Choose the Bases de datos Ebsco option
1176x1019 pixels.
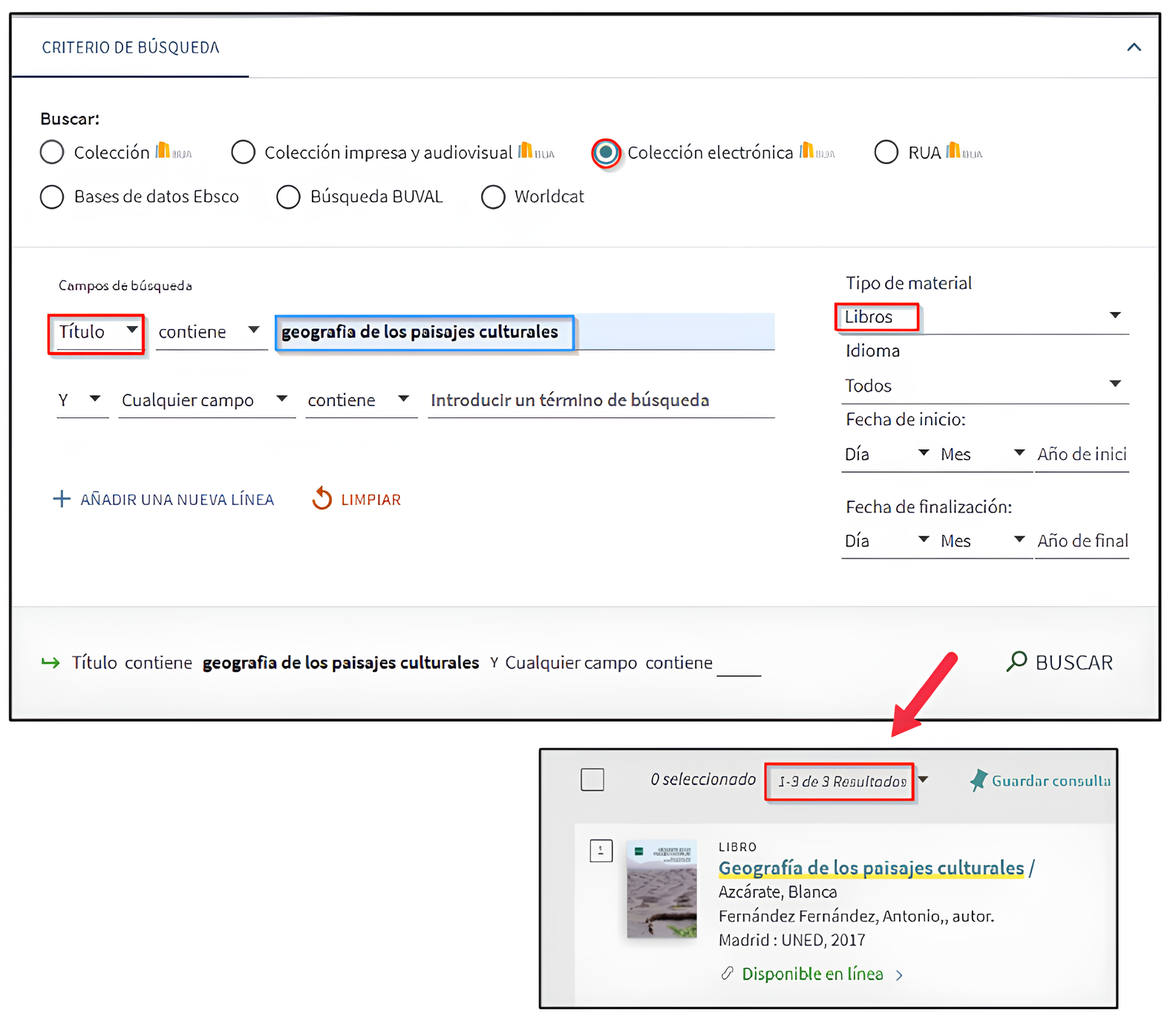pos(52,197)
